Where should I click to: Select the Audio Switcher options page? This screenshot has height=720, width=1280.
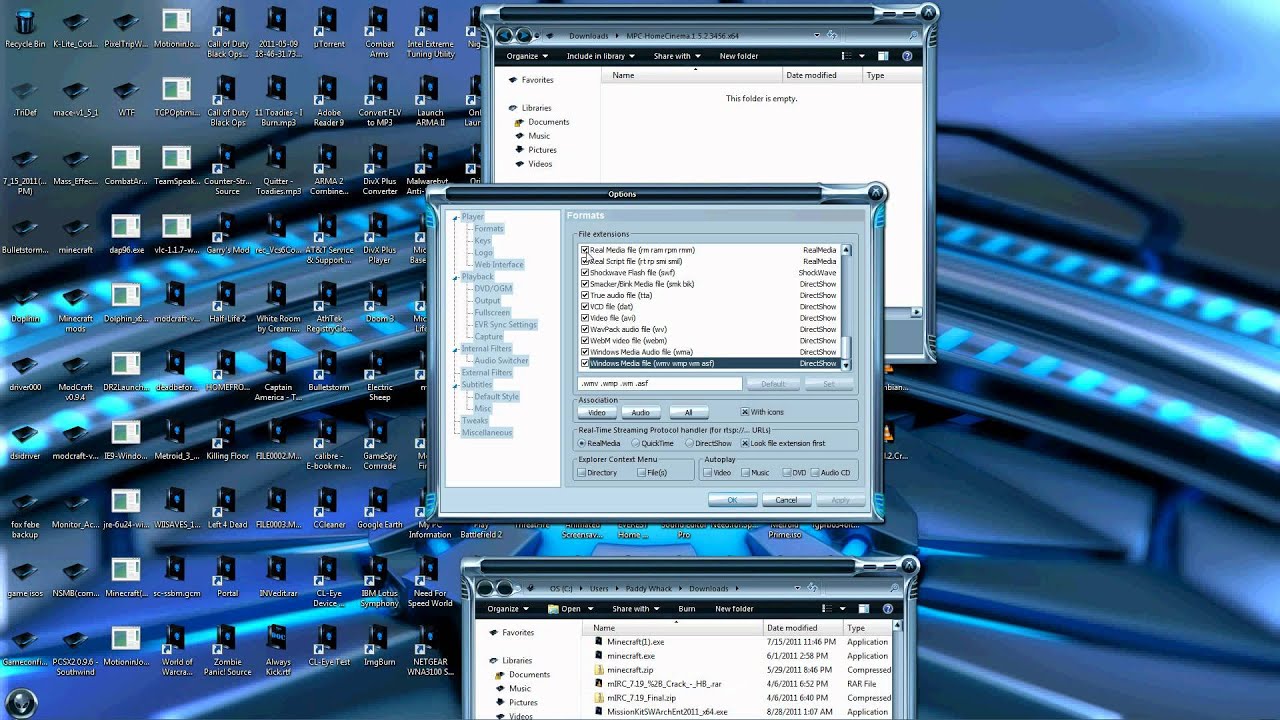coord(501,361)
